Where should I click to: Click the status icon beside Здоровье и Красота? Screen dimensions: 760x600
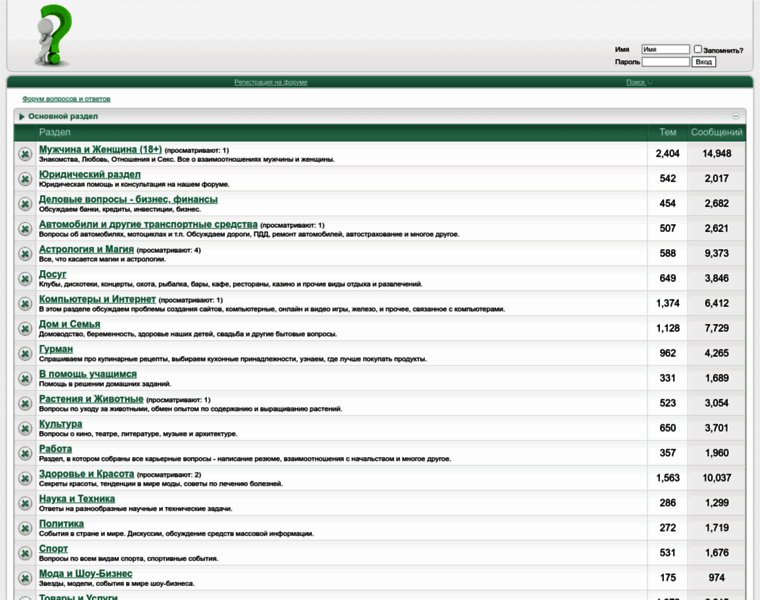[x=25, y=478]
